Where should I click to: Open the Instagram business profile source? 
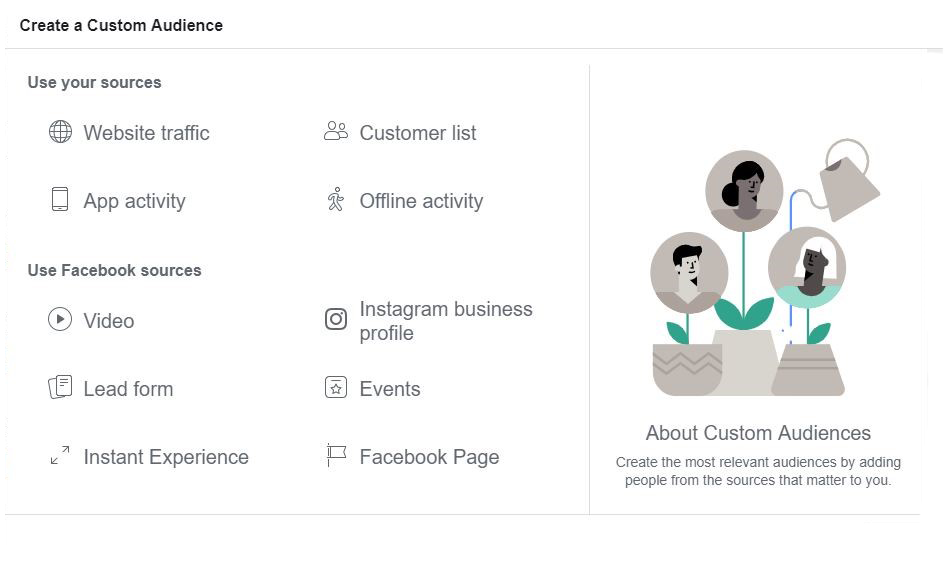(446, 321)
